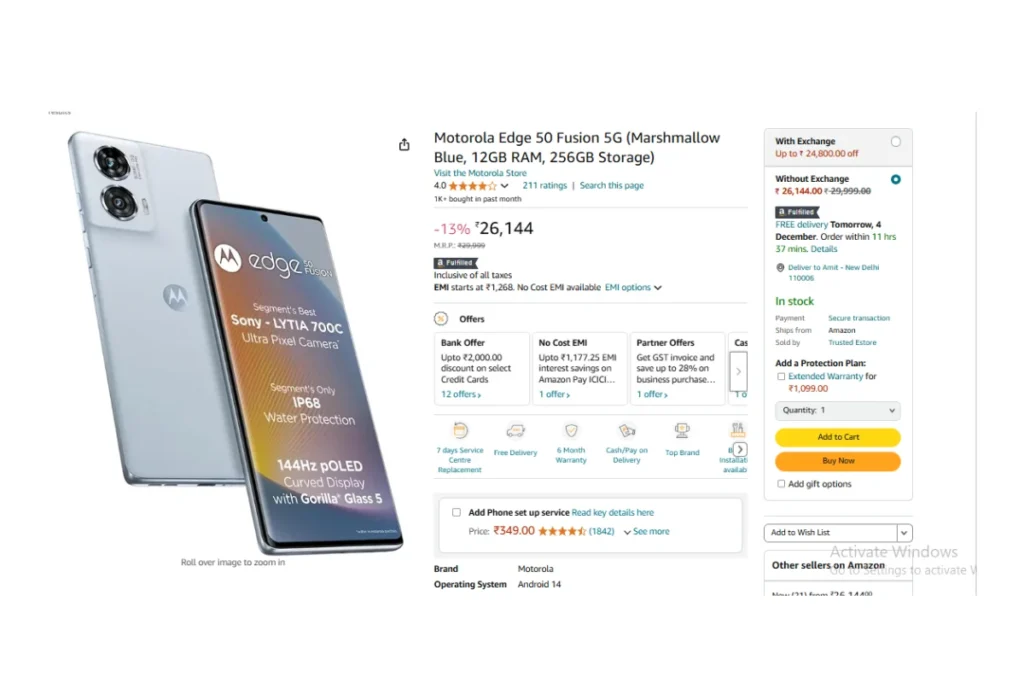
Task: Open the Quantity dropdown
Action: pyautogui.click(x=838, y=411)
